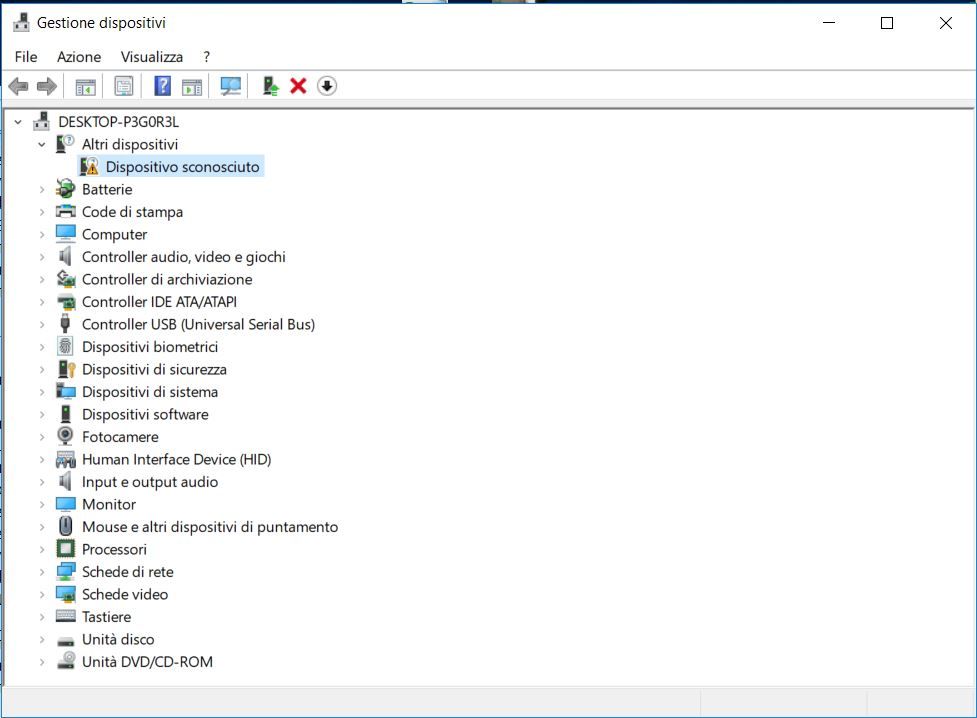
Task: Select the Schede di rete label
Action: (x=128, y=572)
